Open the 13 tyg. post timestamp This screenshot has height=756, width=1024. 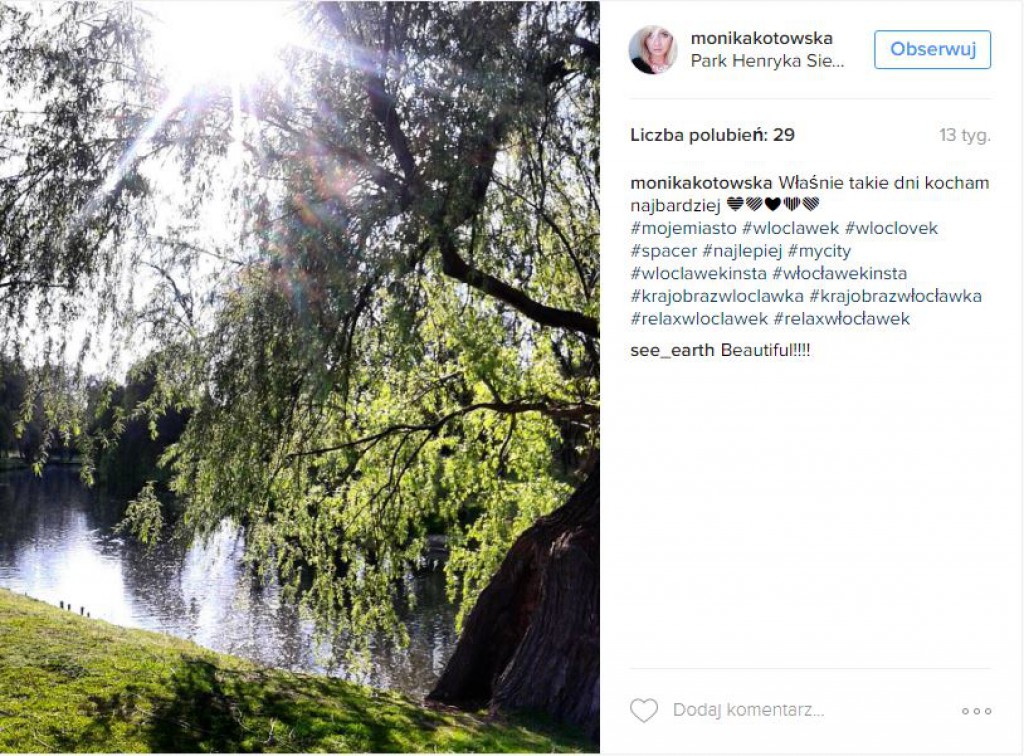(965, 136)
